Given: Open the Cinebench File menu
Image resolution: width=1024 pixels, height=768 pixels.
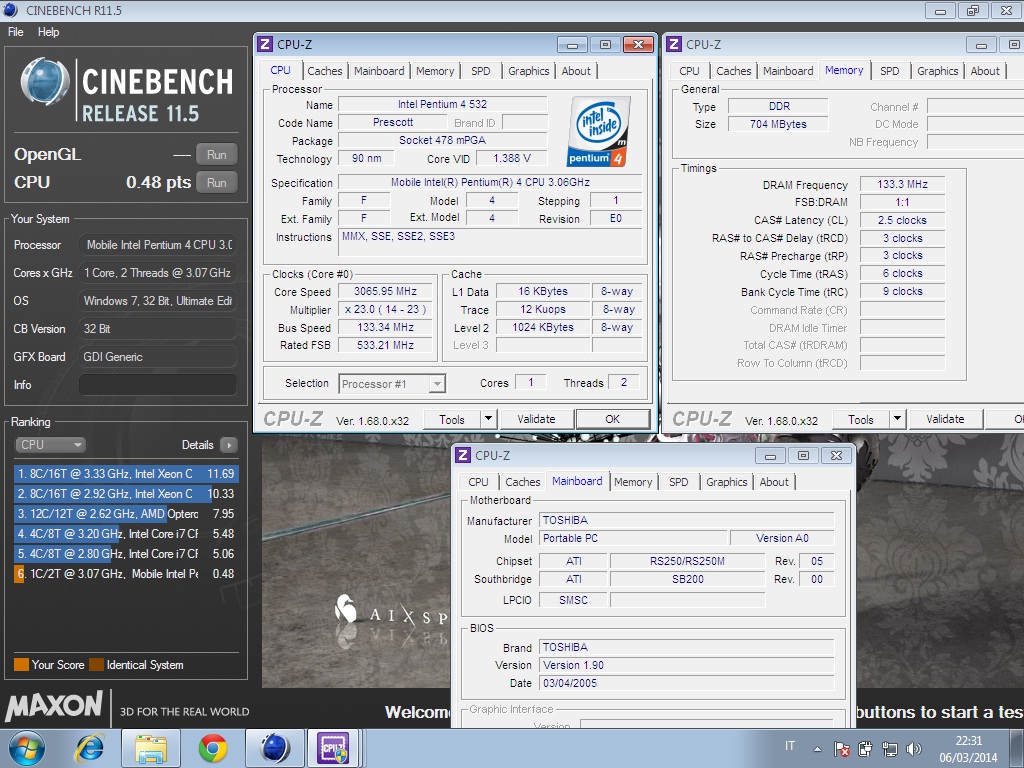Looking at the screenshot, I should [x=16, y=31].
